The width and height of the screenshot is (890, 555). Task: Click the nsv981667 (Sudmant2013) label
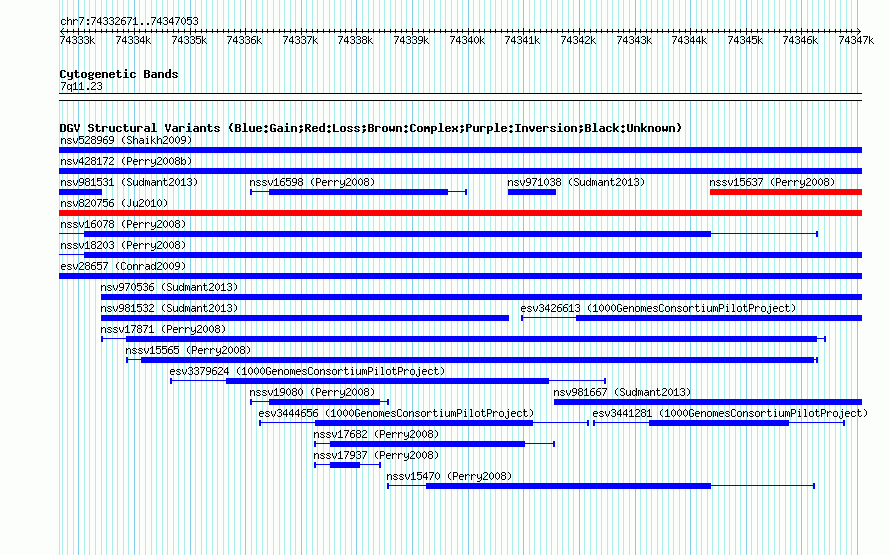tap(622, 392)
